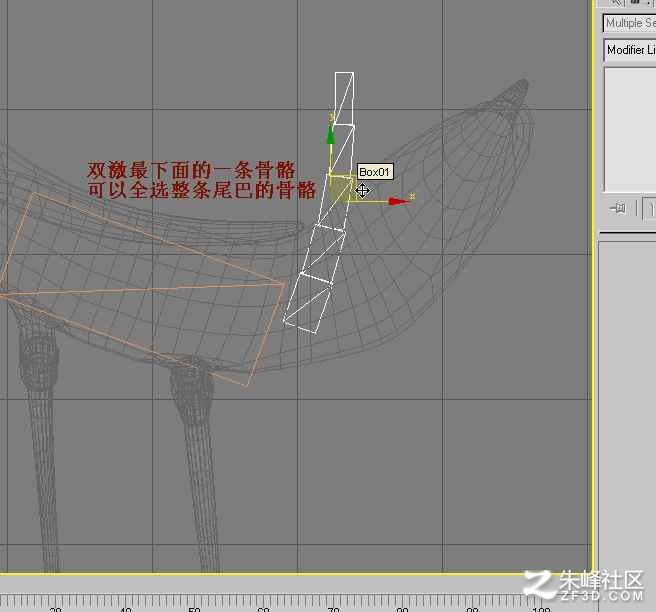656x612 pixels.
Task: Select the orange body bone box
Action: [x=142, y=289]
